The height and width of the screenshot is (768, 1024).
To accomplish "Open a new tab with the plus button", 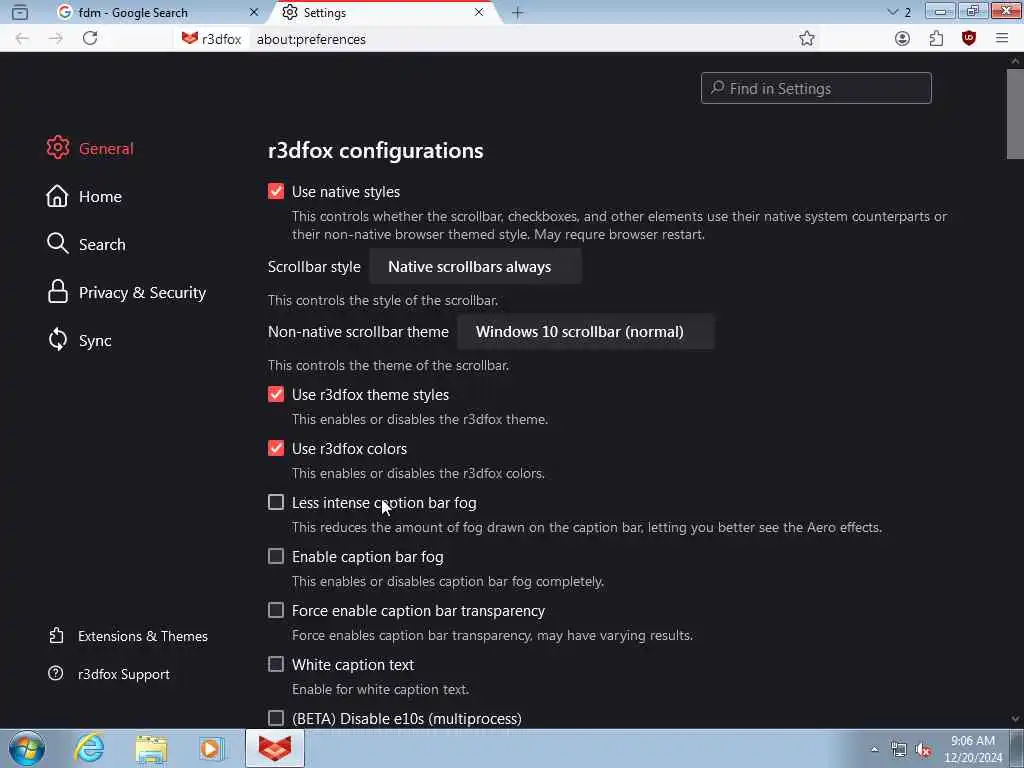I will click(517, 12).
